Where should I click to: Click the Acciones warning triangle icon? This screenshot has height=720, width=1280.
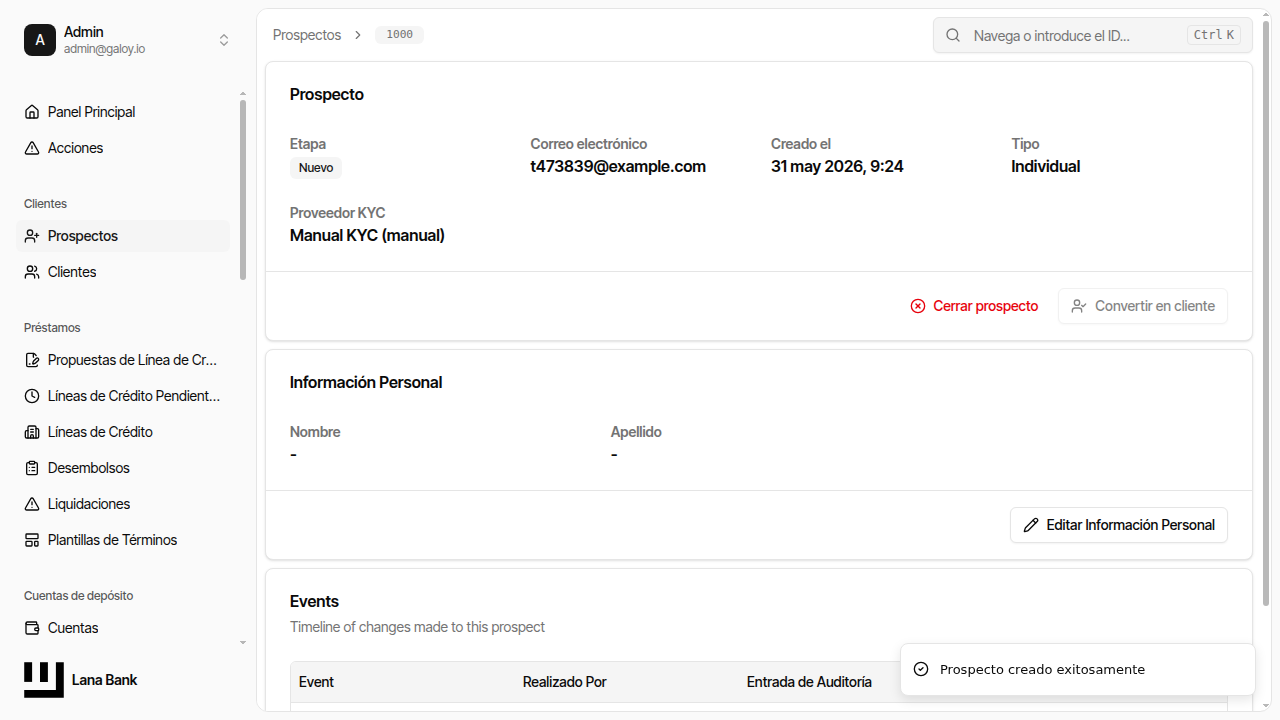click(x=32, y=148)
